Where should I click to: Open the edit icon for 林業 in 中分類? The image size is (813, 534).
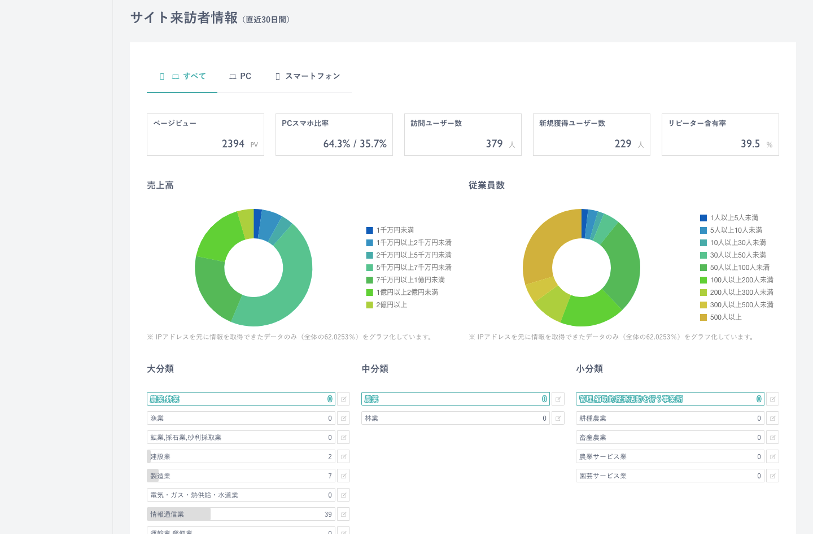pyautogui.click(x=558, y=418)
